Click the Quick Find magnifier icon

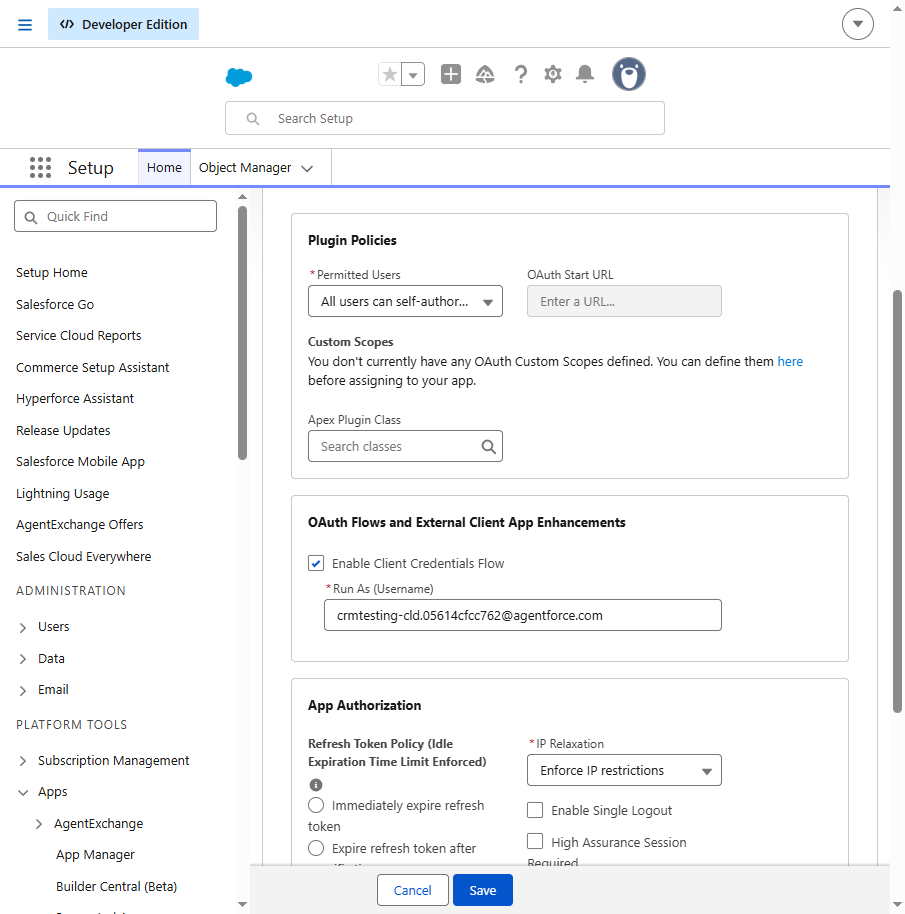pyautogui.click(x=31, y=217)
